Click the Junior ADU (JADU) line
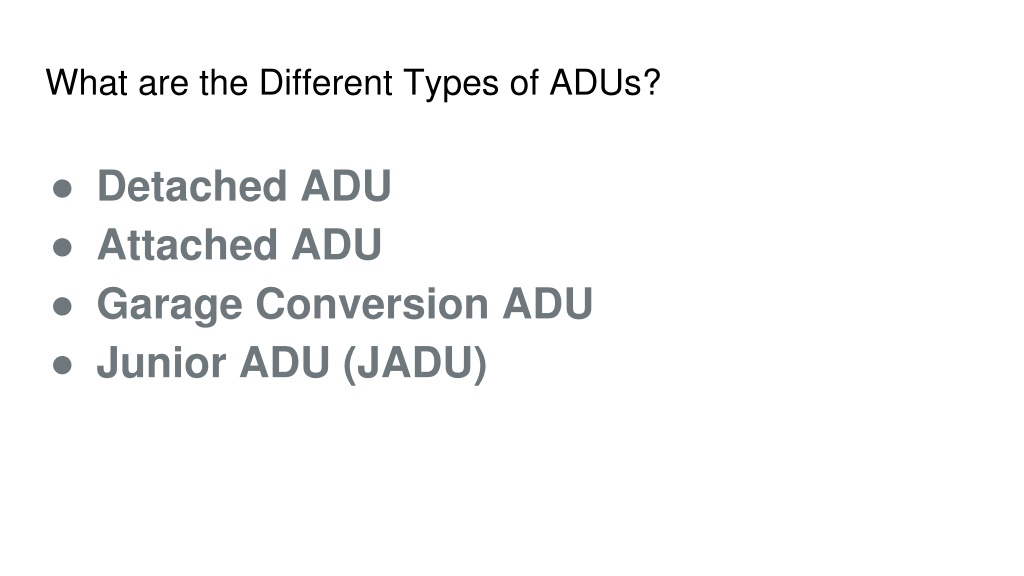The height and width of the screenshot is (576, 1024). pyautogui.click(x=292, y=364)
